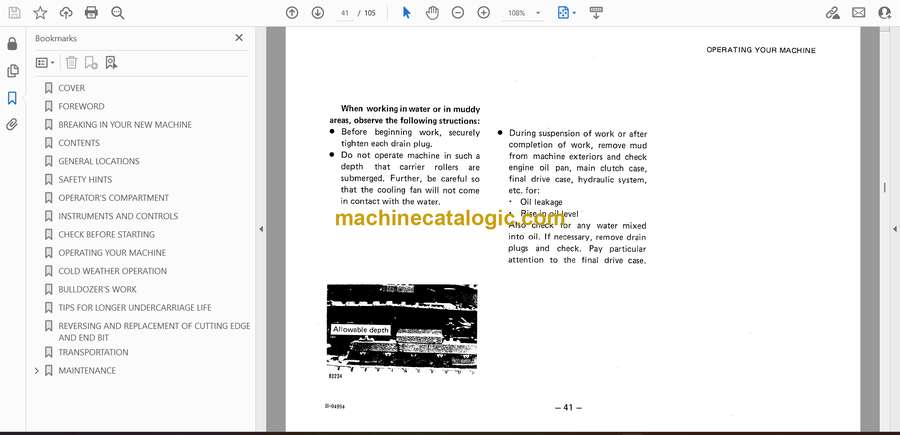Open the bookmark options menu dropdown
The image size is (900, 435).
(45, 63)
